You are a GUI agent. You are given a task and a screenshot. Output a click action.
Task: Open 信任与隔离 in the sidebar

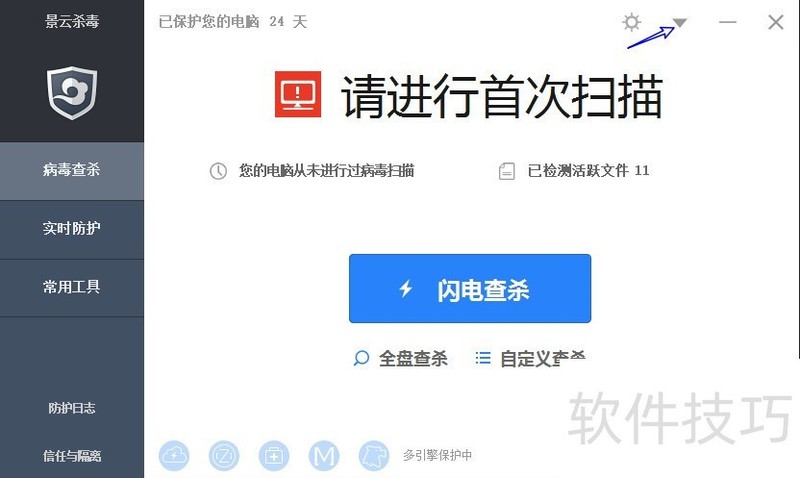(x=72, y=456)
